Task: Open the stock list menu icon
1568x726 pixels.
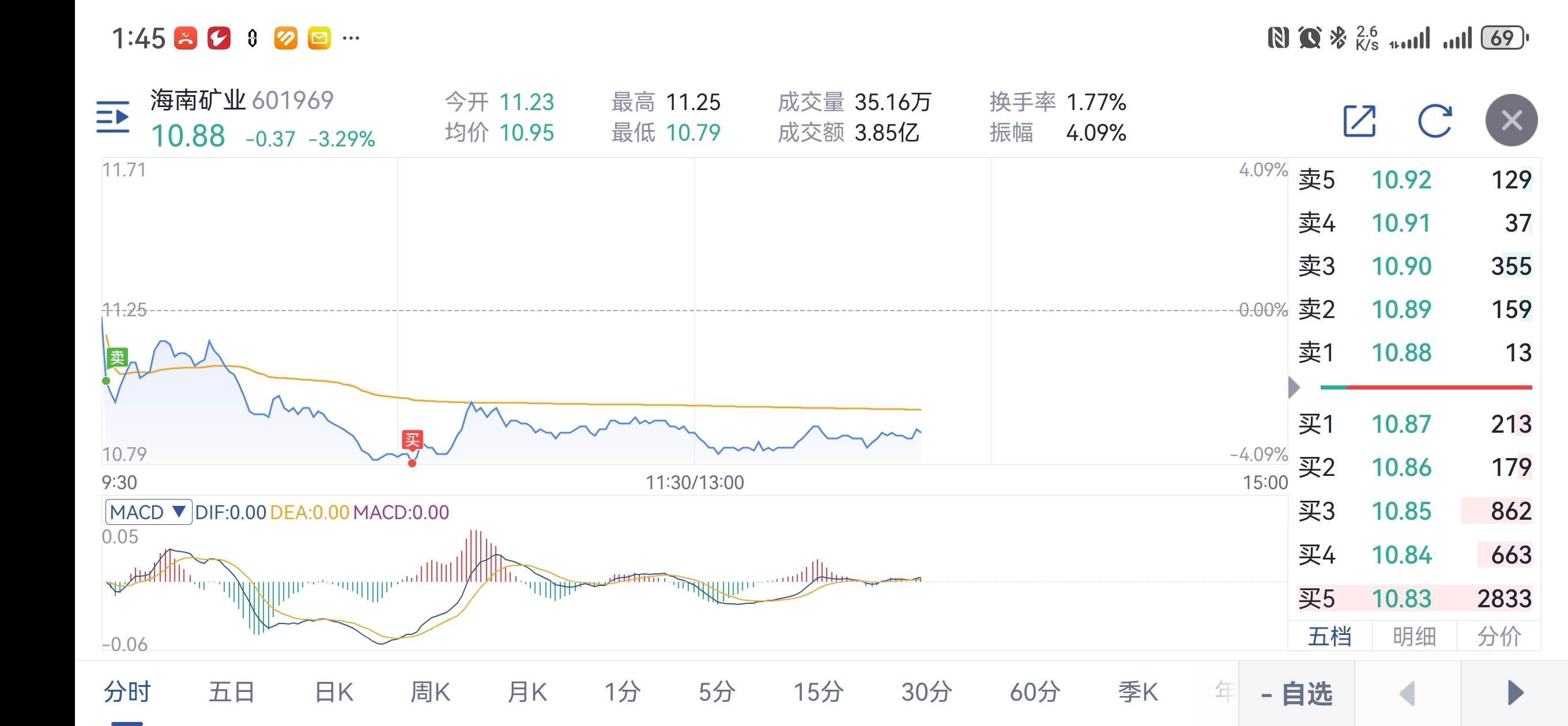Action: (112, 117)
